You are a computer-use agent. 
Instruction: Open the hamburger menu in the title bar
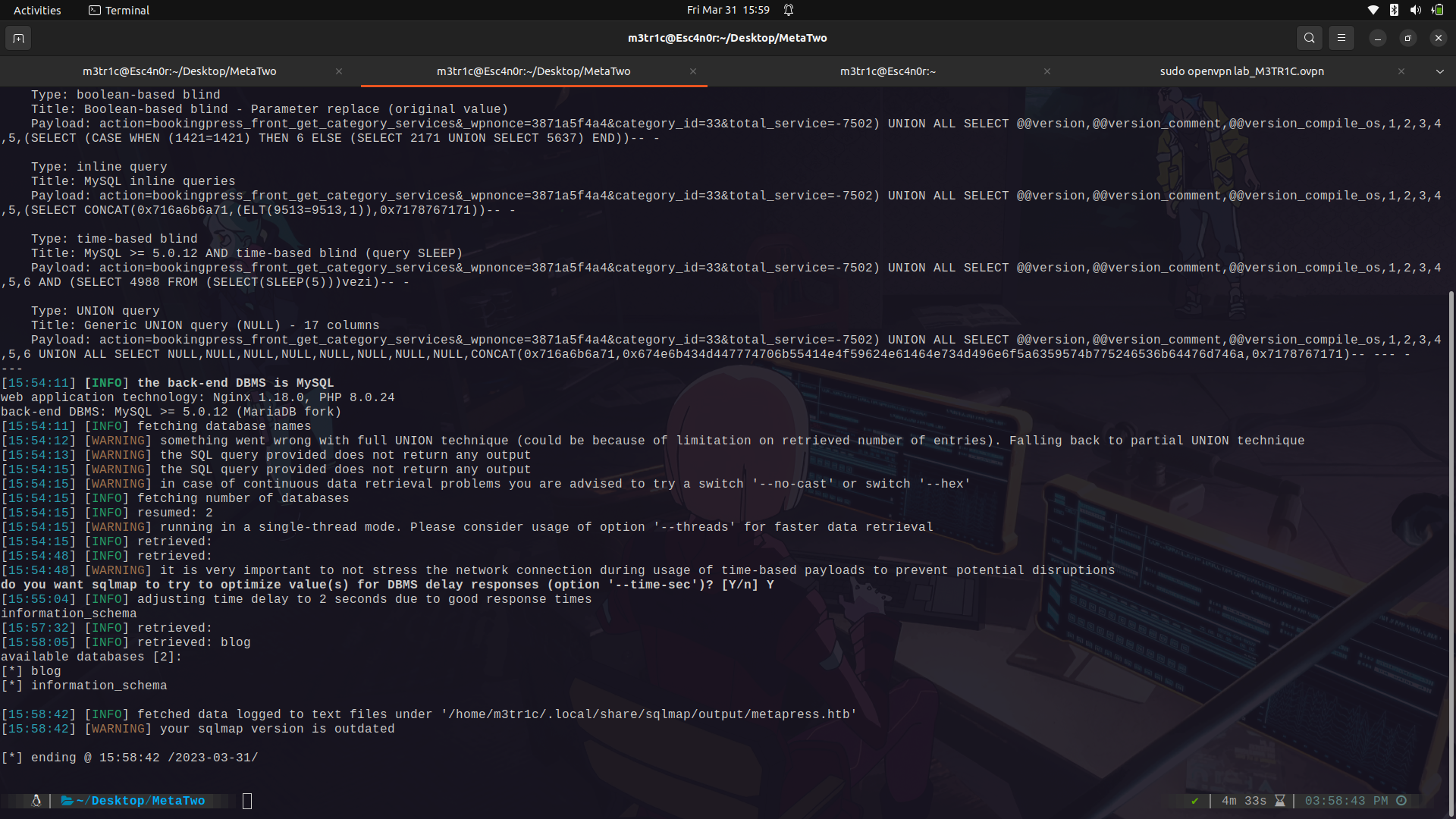1341,37
